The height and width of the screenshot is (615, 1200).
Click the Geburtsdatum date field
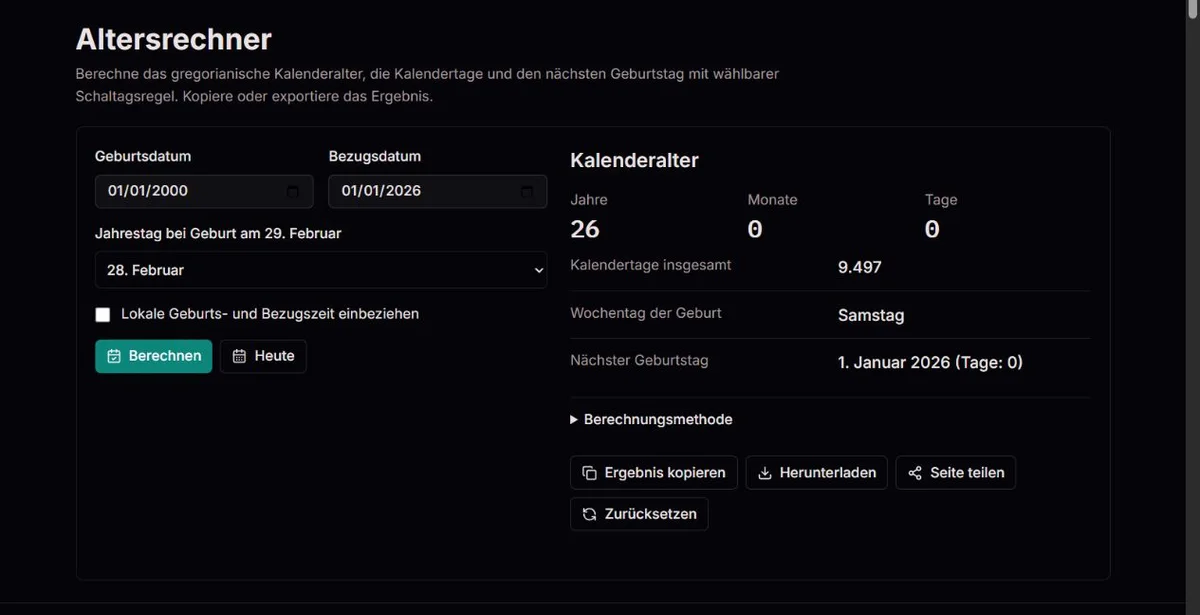[x=204, y=191]
